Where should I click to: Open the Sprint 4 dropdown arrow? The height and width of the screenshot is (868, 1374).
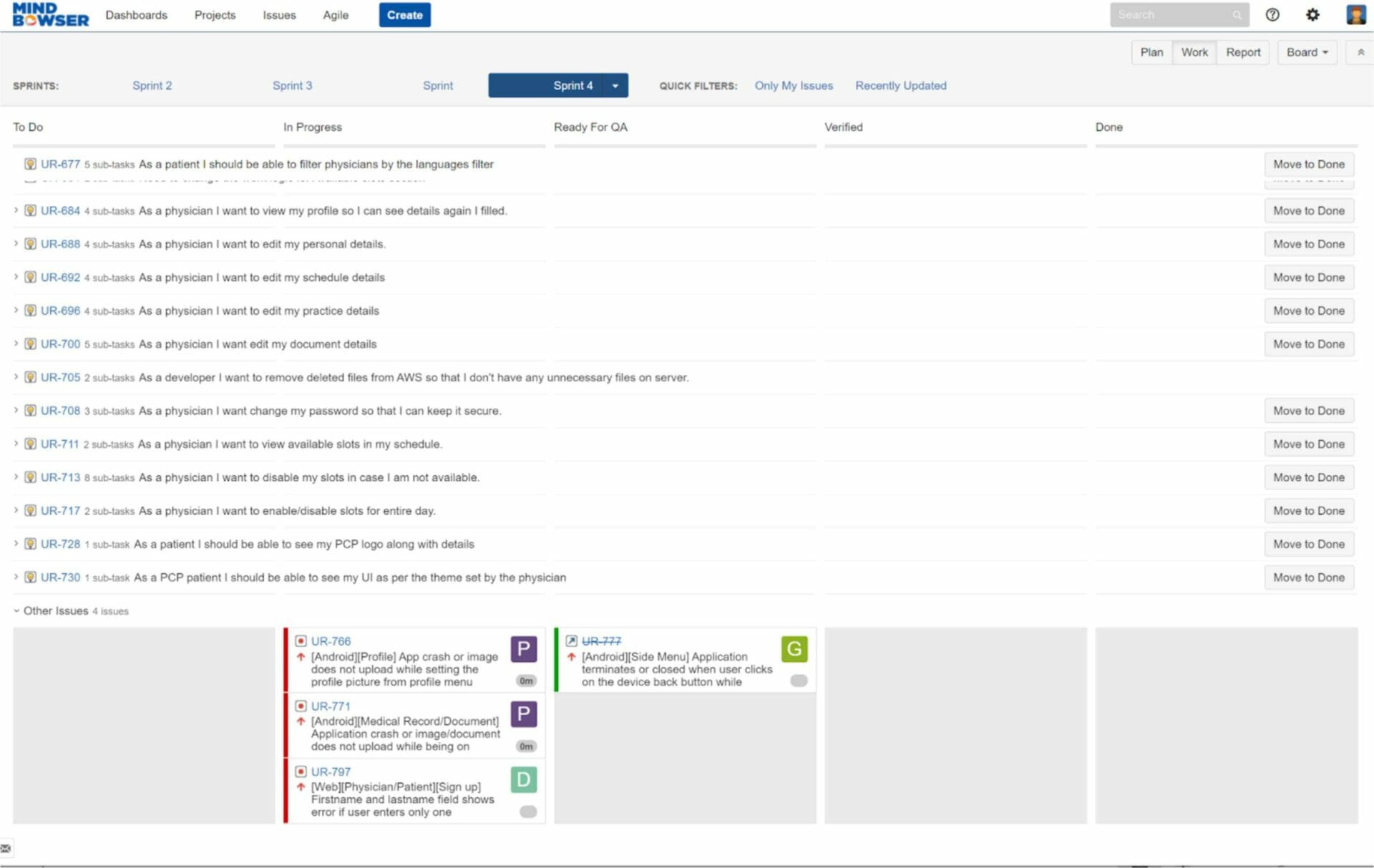point(615,85)
